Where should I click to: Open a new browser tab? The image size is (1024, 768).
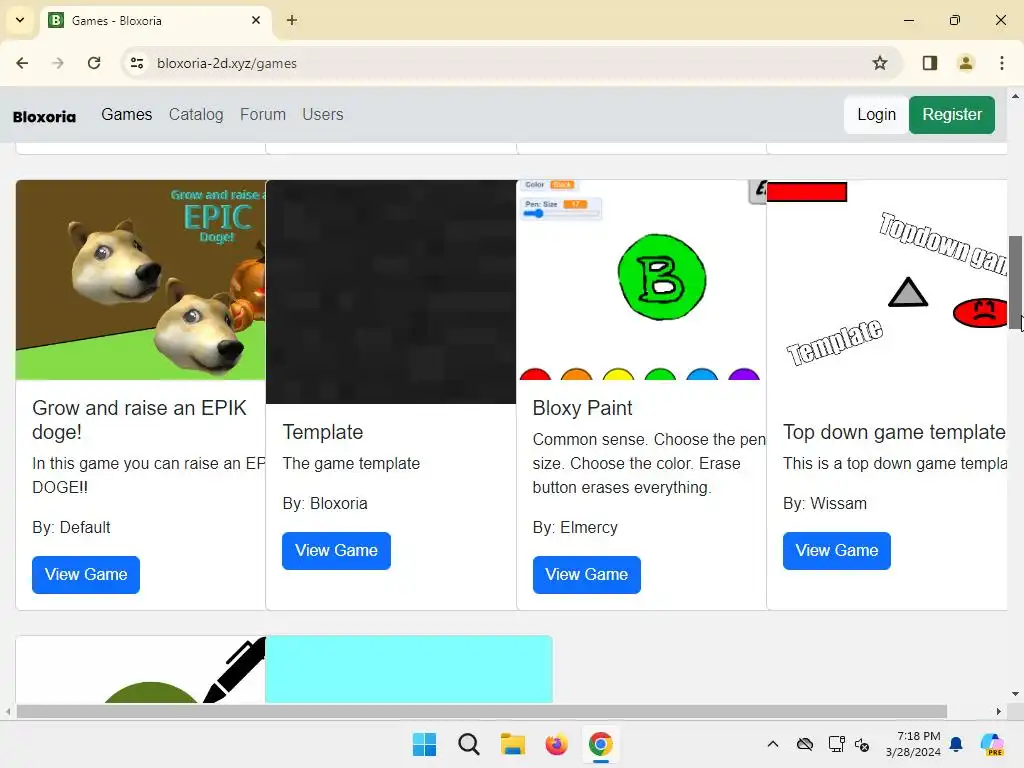(x=292, y=20)
